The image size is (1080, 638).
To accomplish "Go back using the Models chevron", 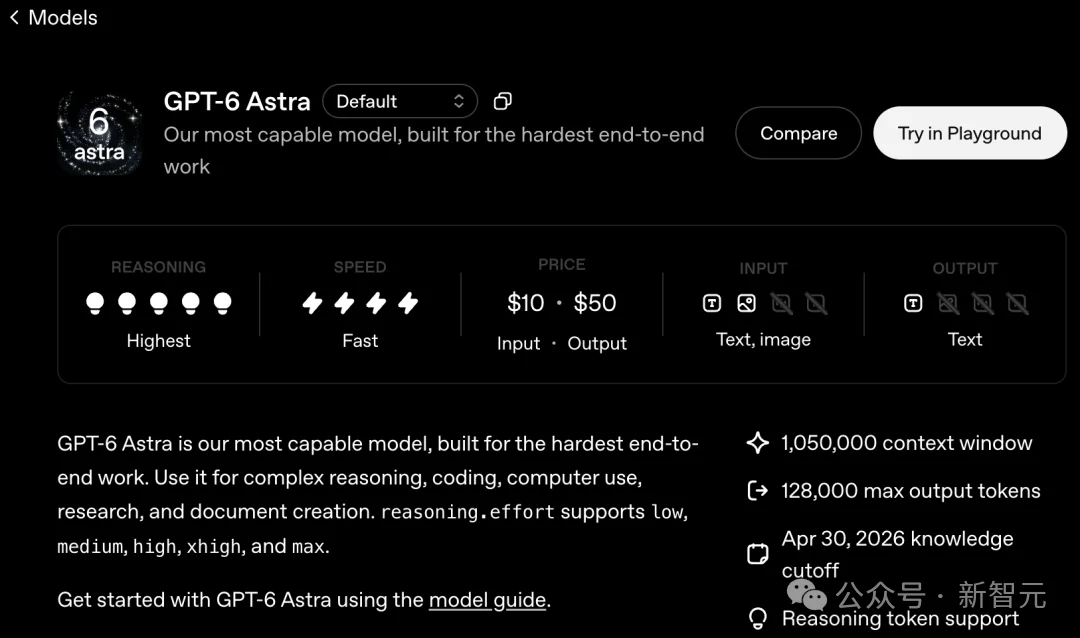I will tap(14, 17).
